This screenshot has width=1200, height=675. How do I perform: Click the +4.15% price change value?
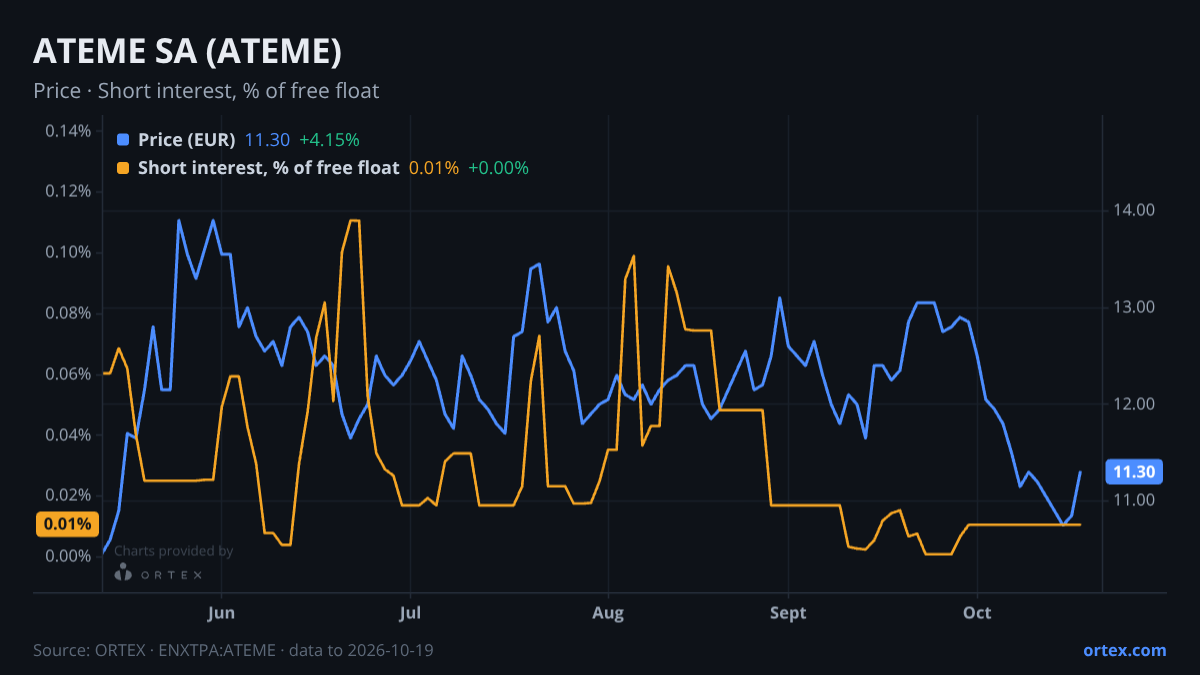point(329,140)
